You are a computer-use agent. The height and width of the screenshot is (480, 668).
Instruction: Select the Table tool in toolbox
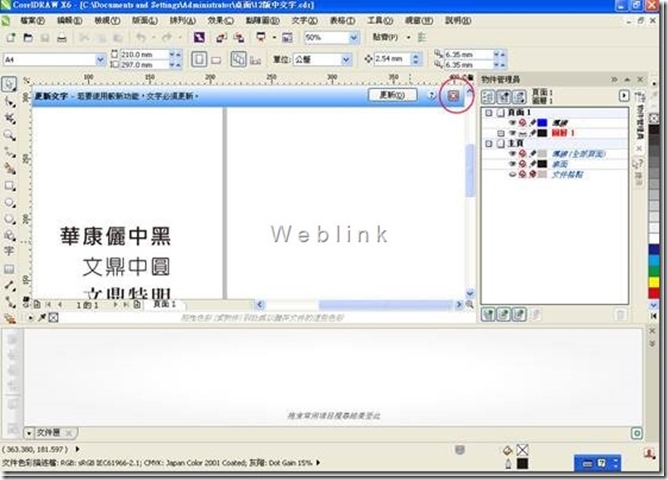[x=9, y=269]
